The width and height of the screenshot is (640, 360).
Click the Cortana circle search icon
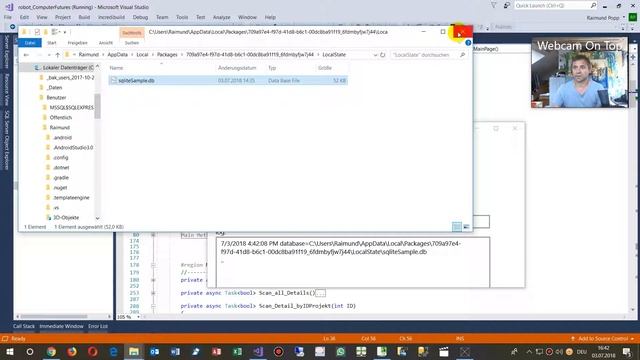(30, 351)
